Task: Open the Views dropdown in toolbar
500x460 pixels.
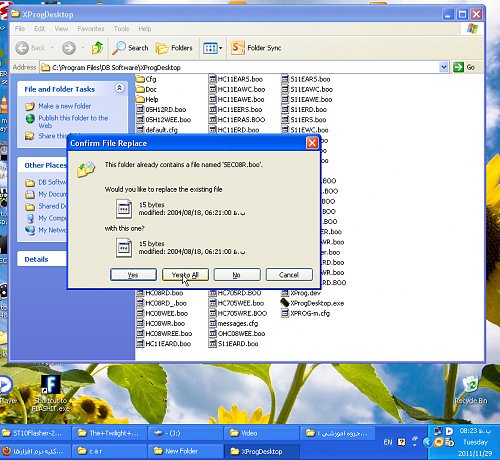Action: coord(212,48)
